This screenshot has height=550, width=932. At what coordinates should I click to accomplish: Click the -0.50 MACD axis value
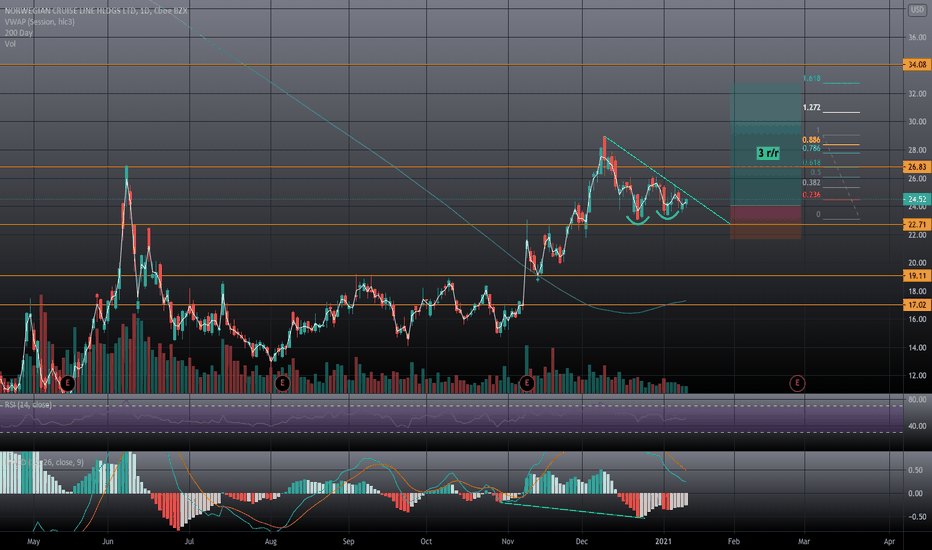tap(914, 517)
